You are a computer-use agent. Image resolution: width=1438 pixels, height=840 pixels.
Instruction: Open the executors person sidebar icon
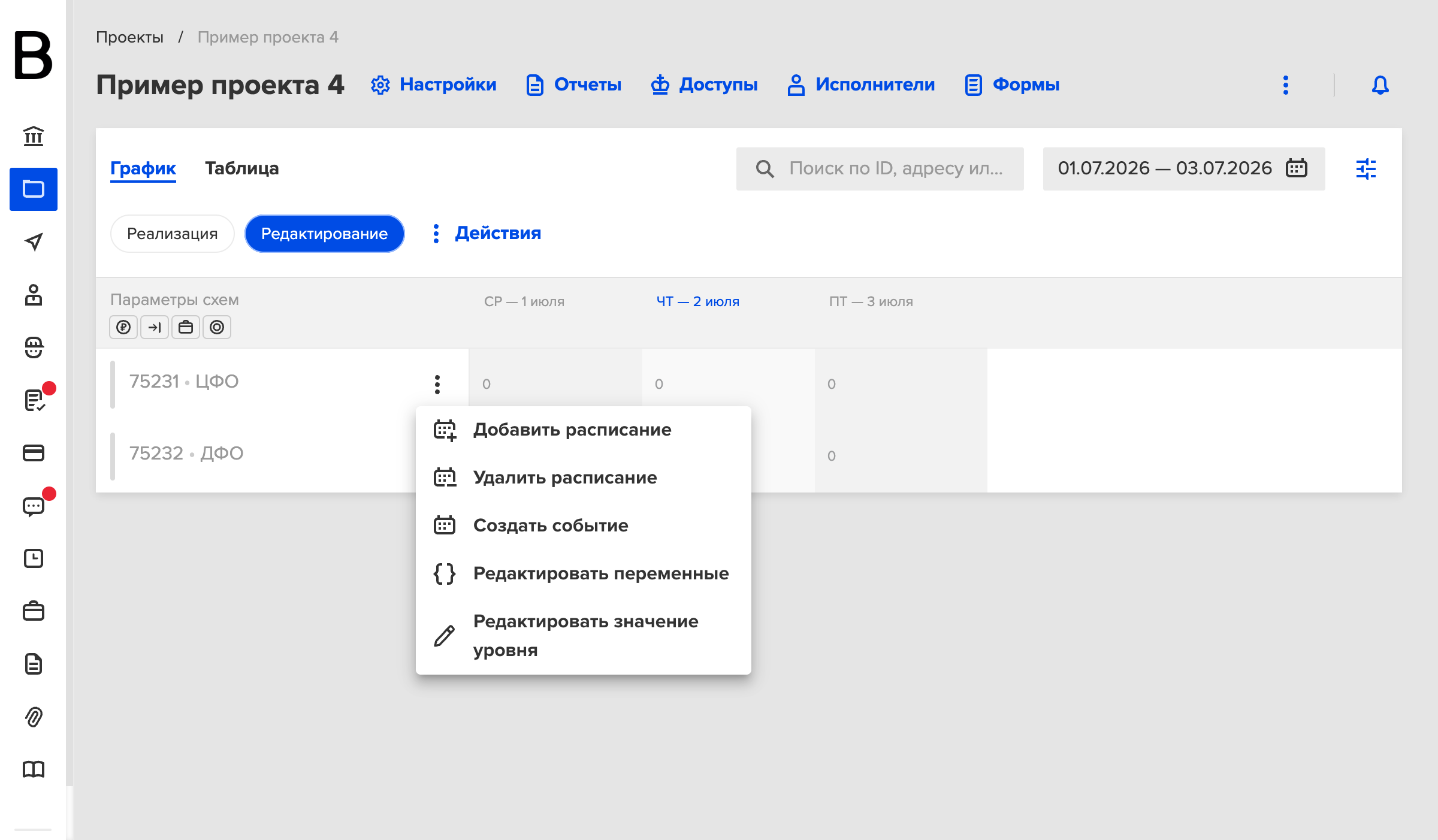click(34, 295)
